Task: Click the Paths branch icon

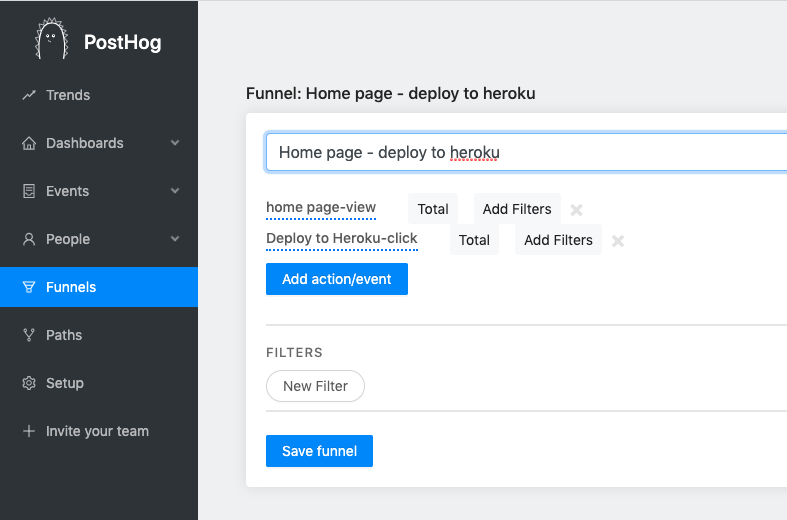Action: click(29, 335)
